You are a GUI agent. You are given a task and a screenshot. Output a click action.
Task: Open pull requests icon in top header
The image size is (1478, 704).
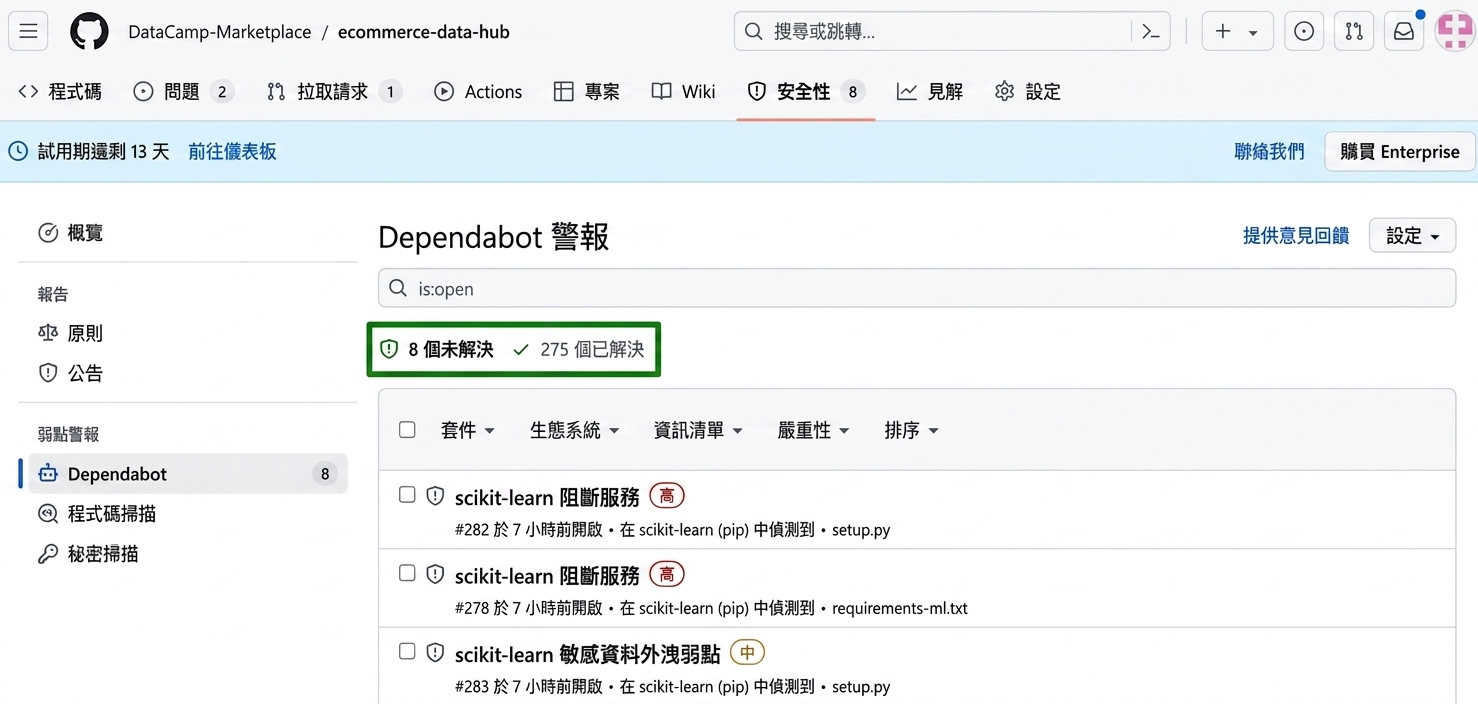[1354, 32]
